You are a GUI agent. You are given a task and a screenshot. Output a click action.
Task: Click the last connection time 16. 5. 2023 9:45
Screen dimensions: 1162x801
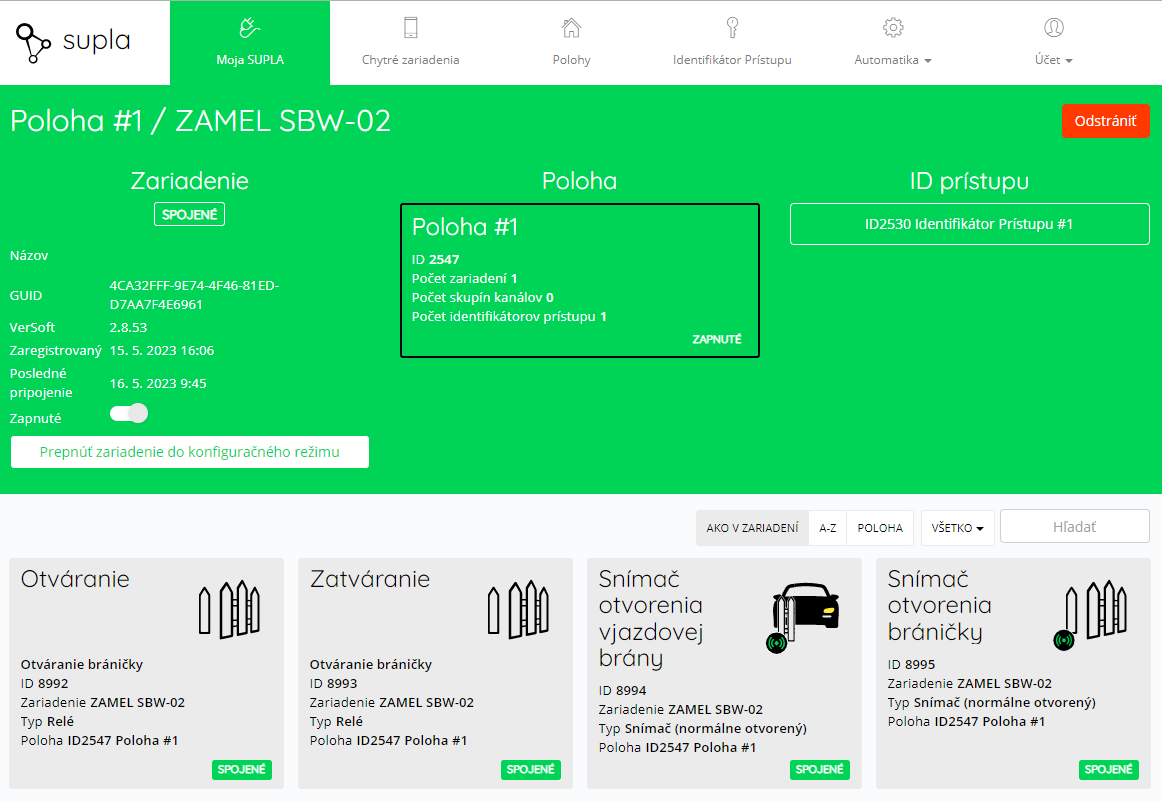[158, 384]
